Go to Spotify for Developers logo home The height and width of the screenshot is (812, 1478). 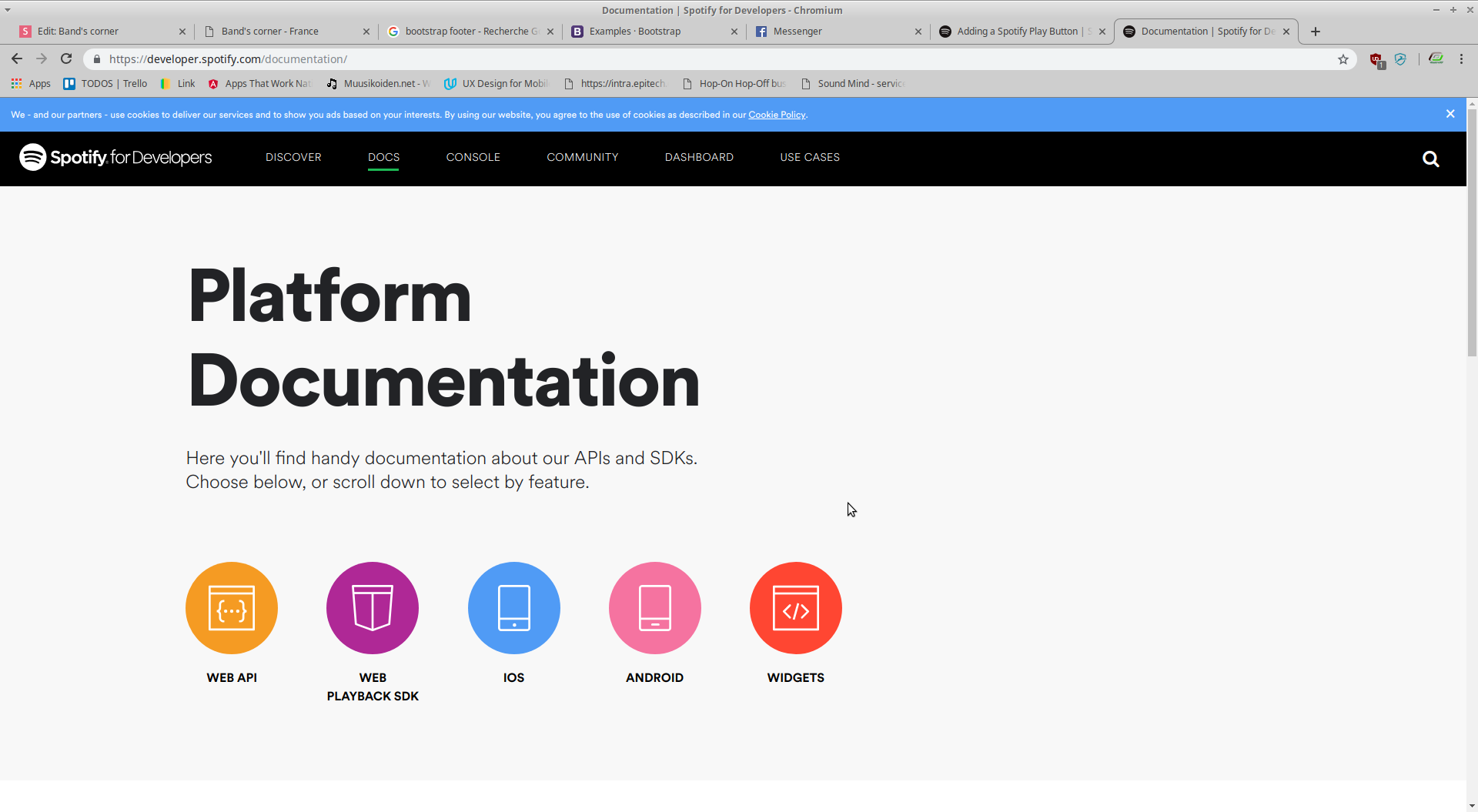tap(115, 157)
